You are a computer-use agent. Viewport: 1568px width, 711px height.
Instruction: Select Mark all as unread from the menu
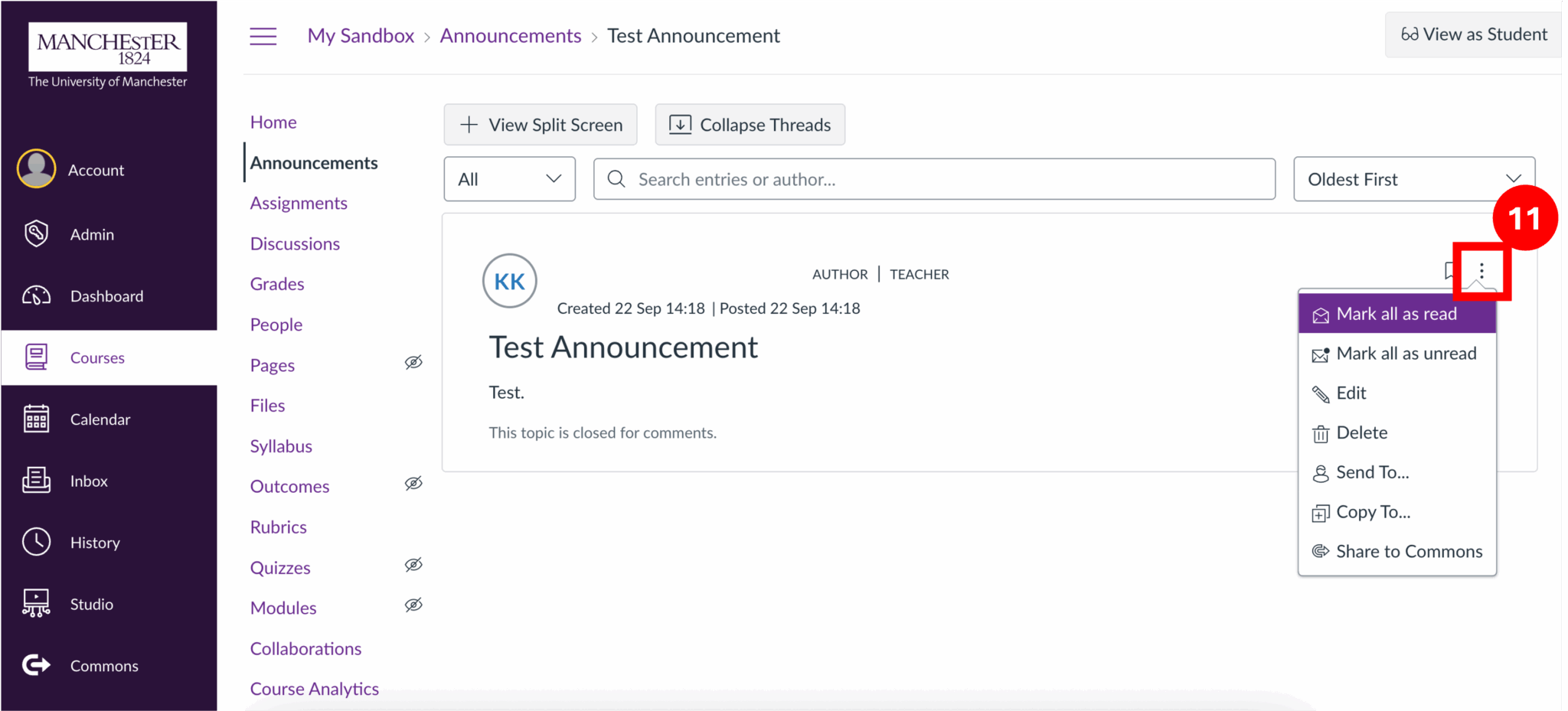coord(1406,353)
